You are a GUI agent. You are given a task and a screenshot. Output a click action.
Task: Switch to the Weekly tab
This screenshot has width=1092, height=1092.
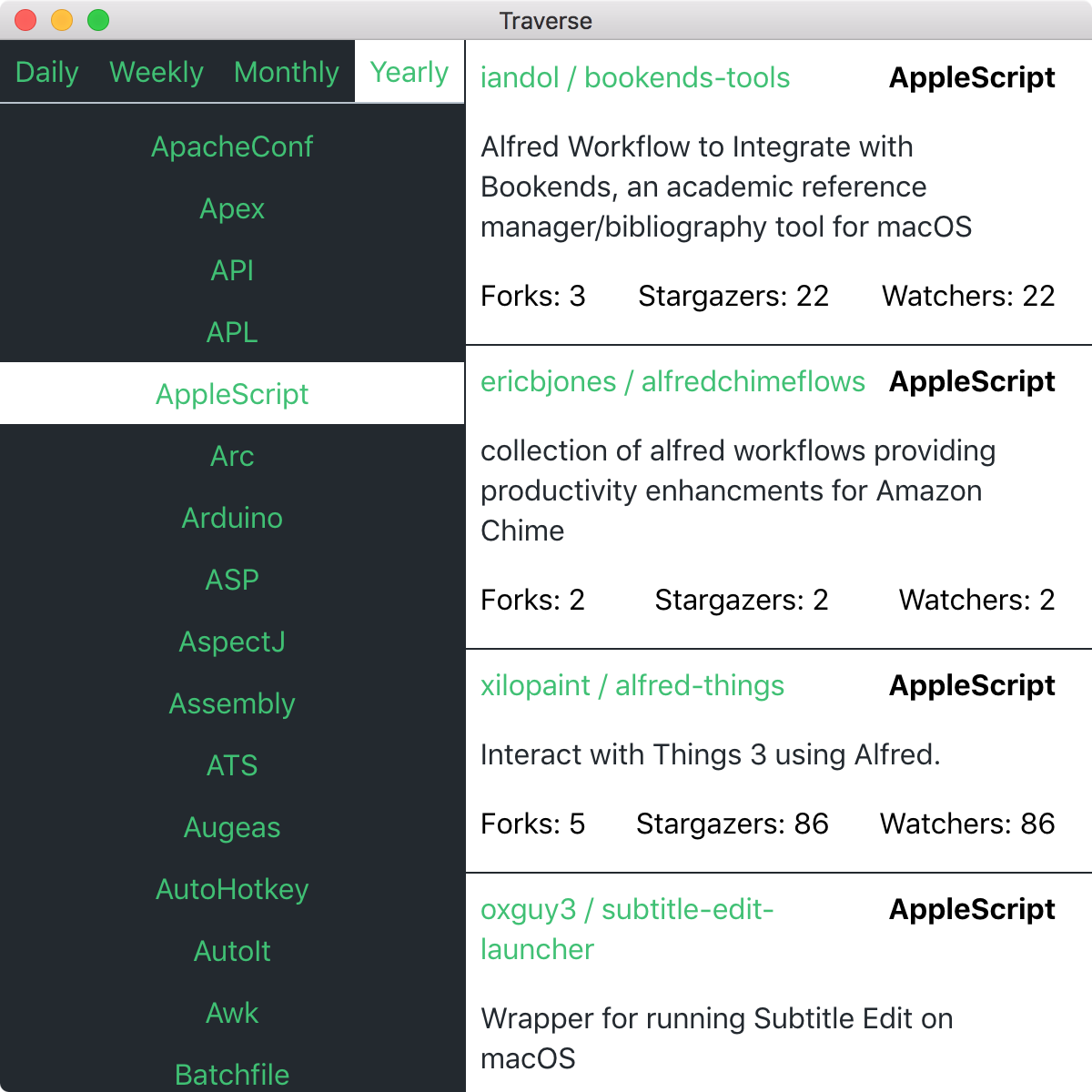157,72
